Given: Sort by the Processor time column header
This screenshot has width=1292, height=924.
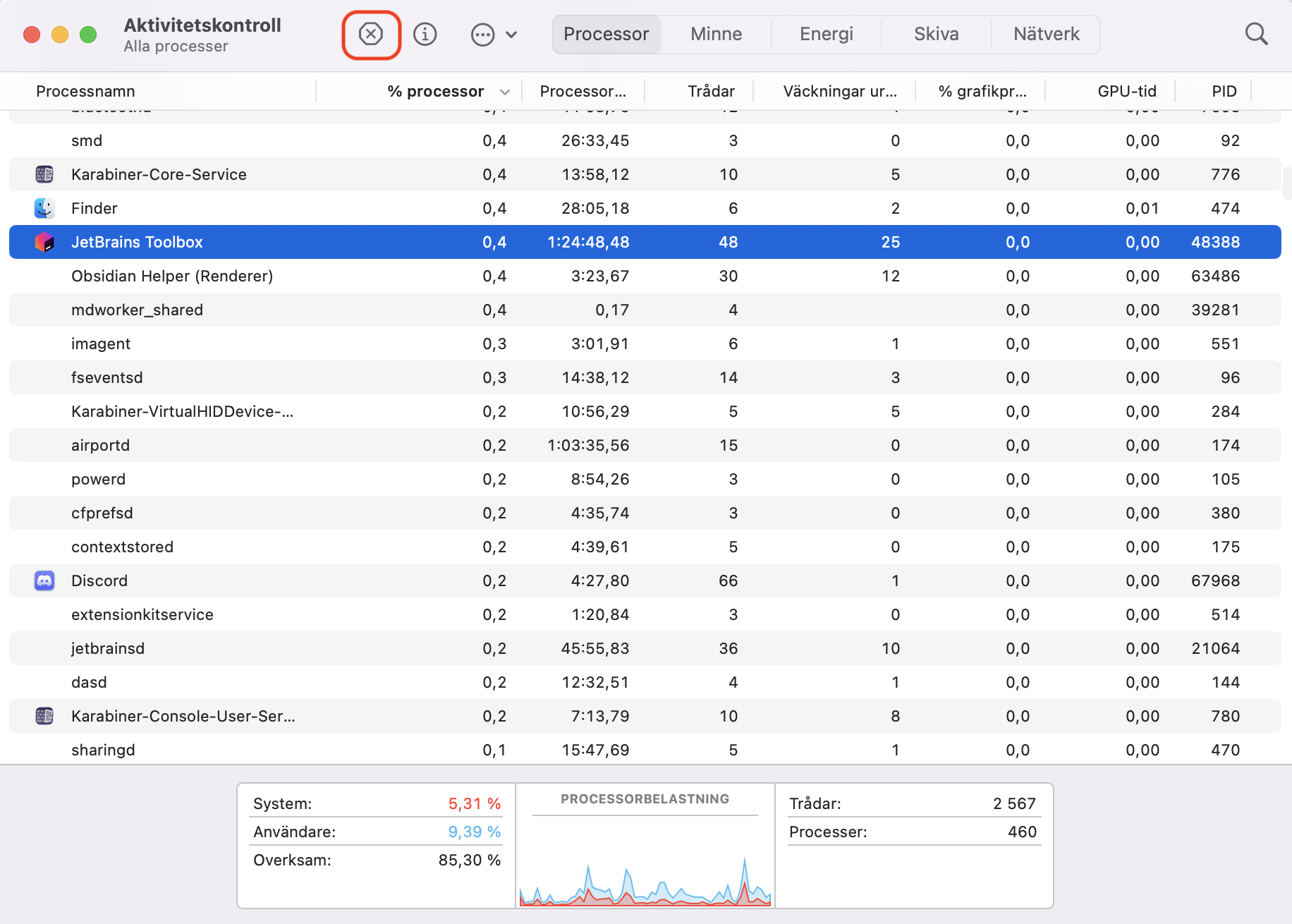Looking at the screenshot, I should 583,91.
